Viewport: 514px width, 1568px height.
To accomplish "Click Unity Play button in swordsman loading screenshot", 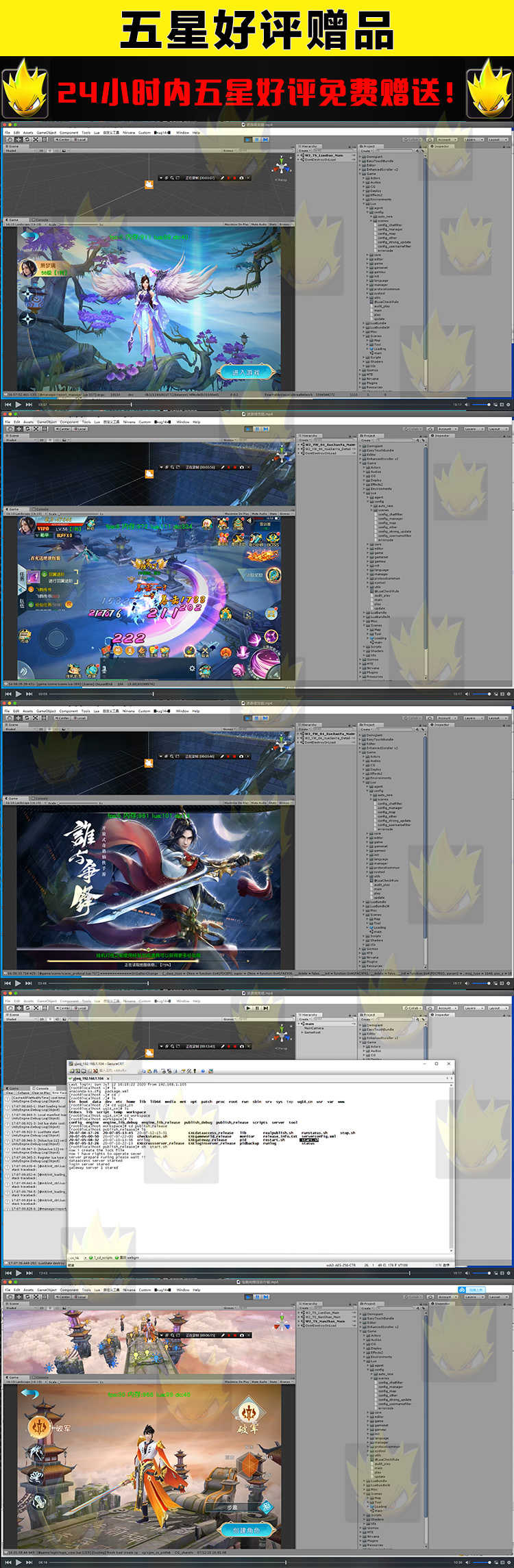I will click(x=248, y=718).
